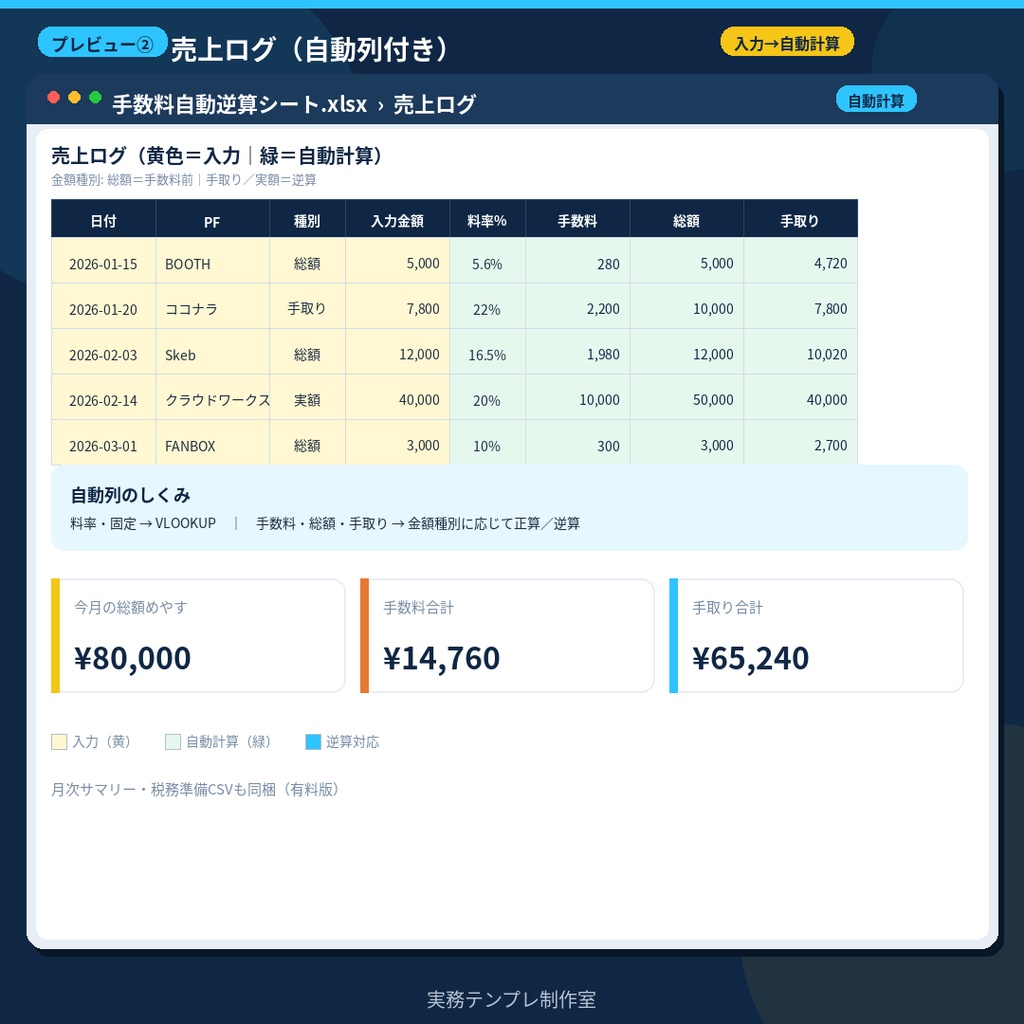Select the 手数料 column header
The width and height of the screenshot is (1024, 1024).
577,219
